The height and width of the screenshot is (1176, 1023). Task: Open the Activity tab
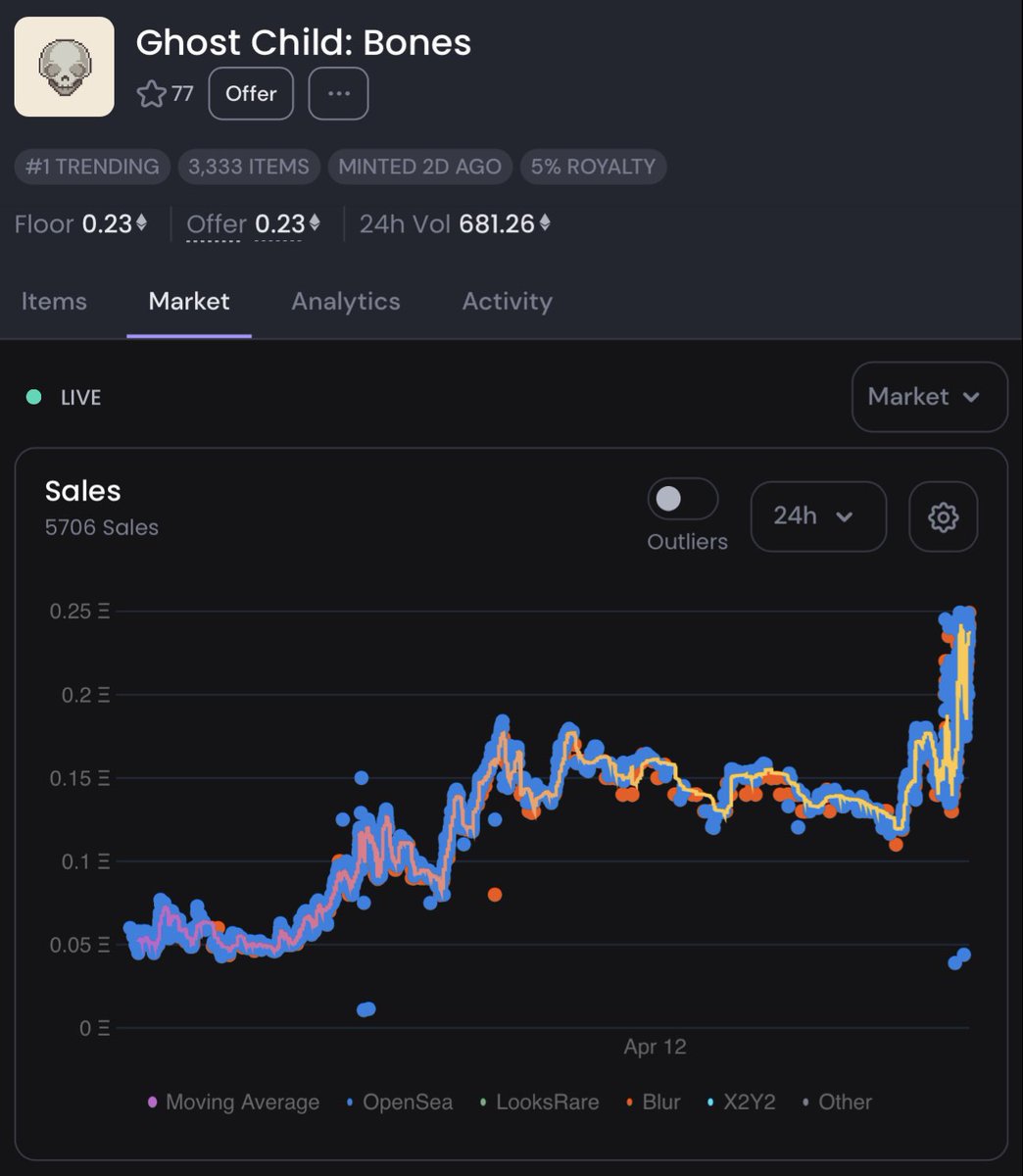pos(508,301)
